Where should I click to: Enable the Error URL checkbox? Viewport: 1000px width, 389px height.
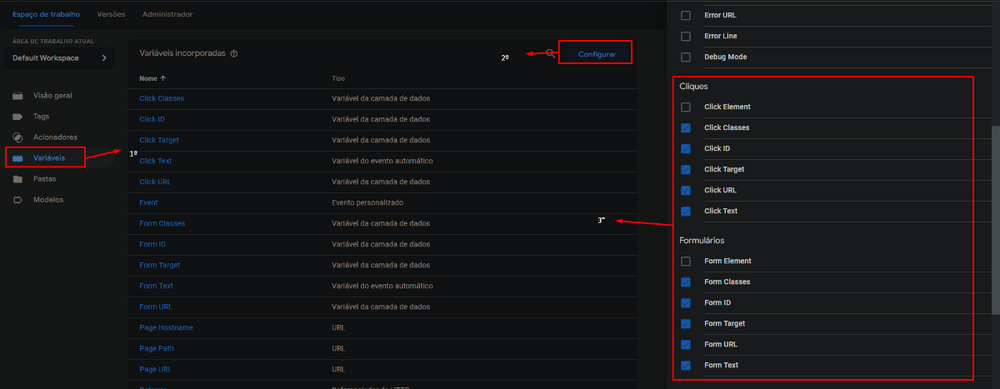point(686,15)
